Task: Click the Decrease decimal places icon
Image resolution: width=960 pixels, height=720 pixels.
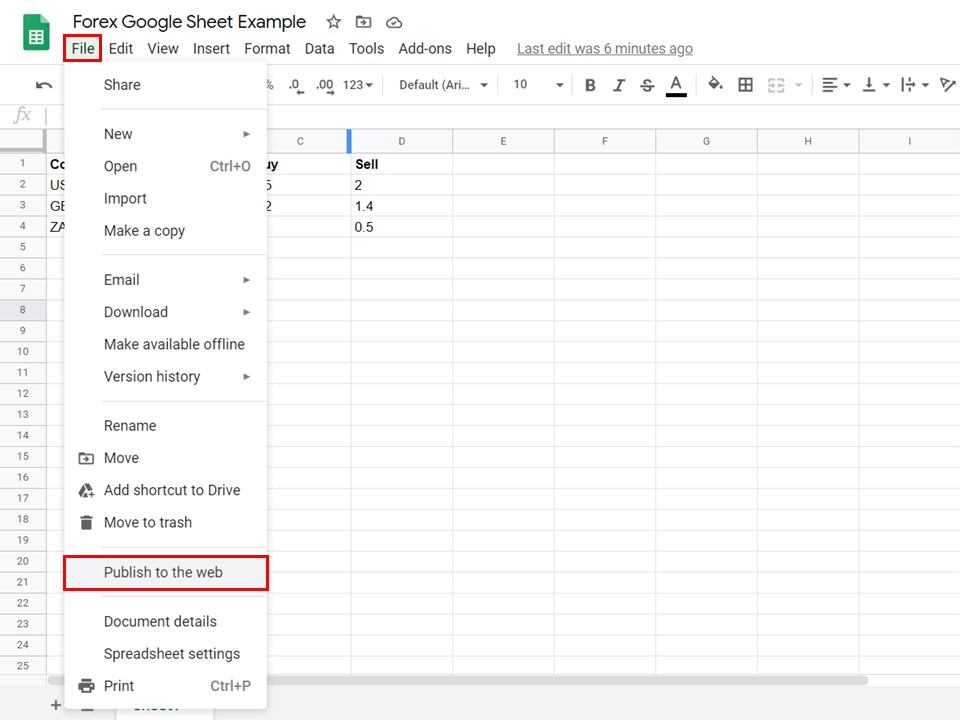Action: click(x=296, y=87)
